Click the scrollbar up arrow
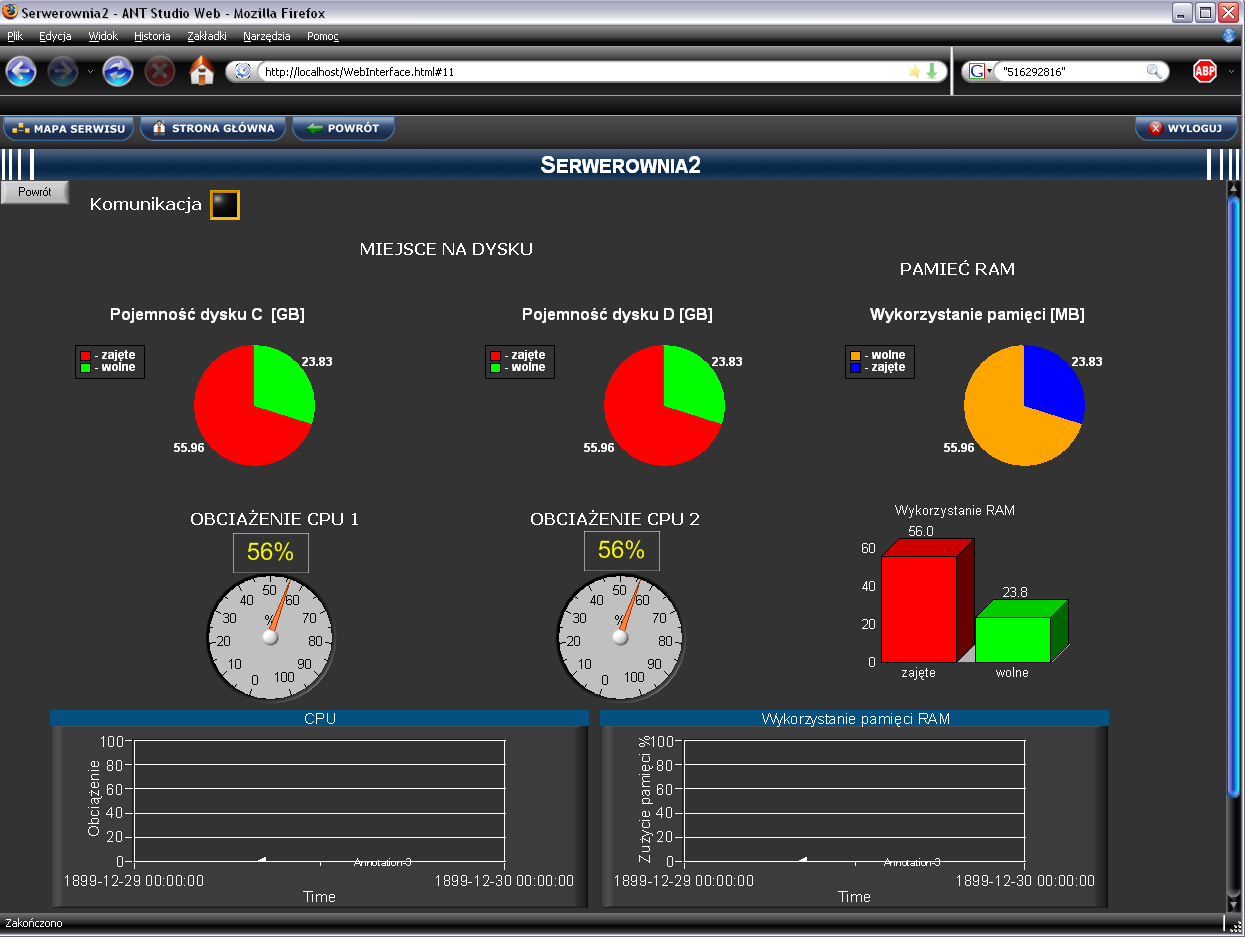1245x937 pixels. tap(1233, 188)
